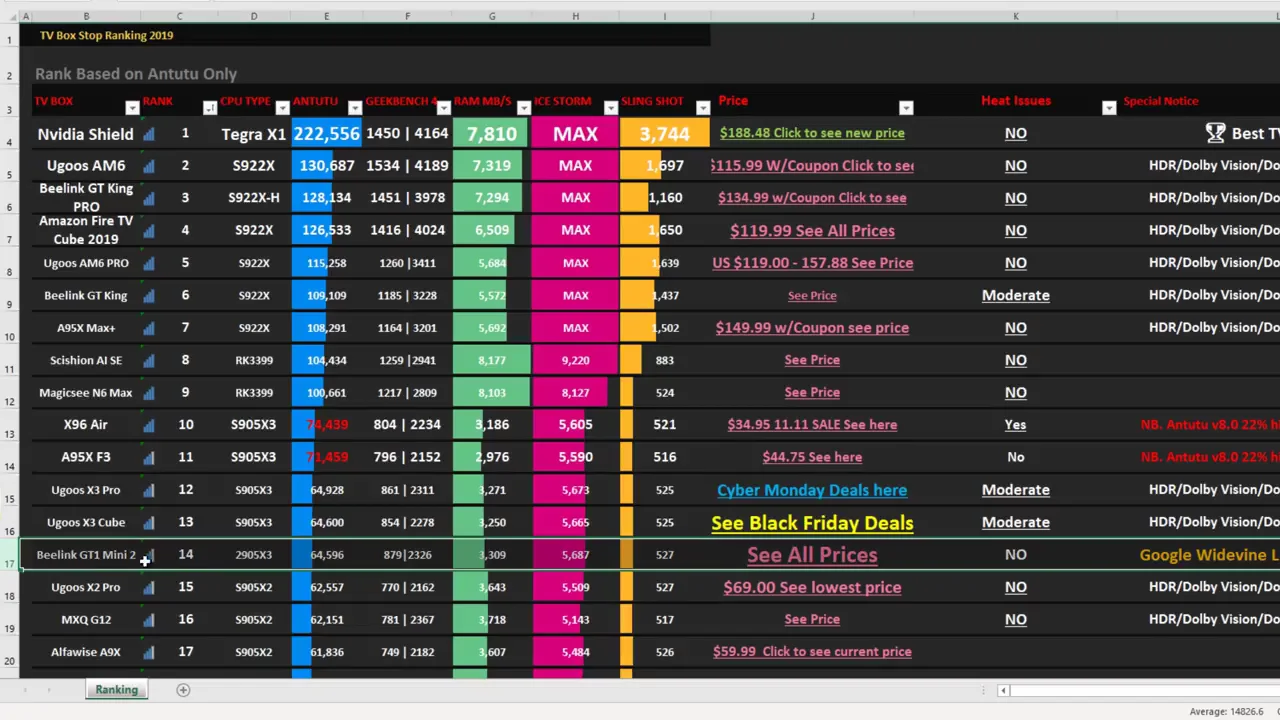This screenshot has height=720, width=1280.
Task: Select Geekbench cell 1534 | 4189
Action: pos(407,166)
